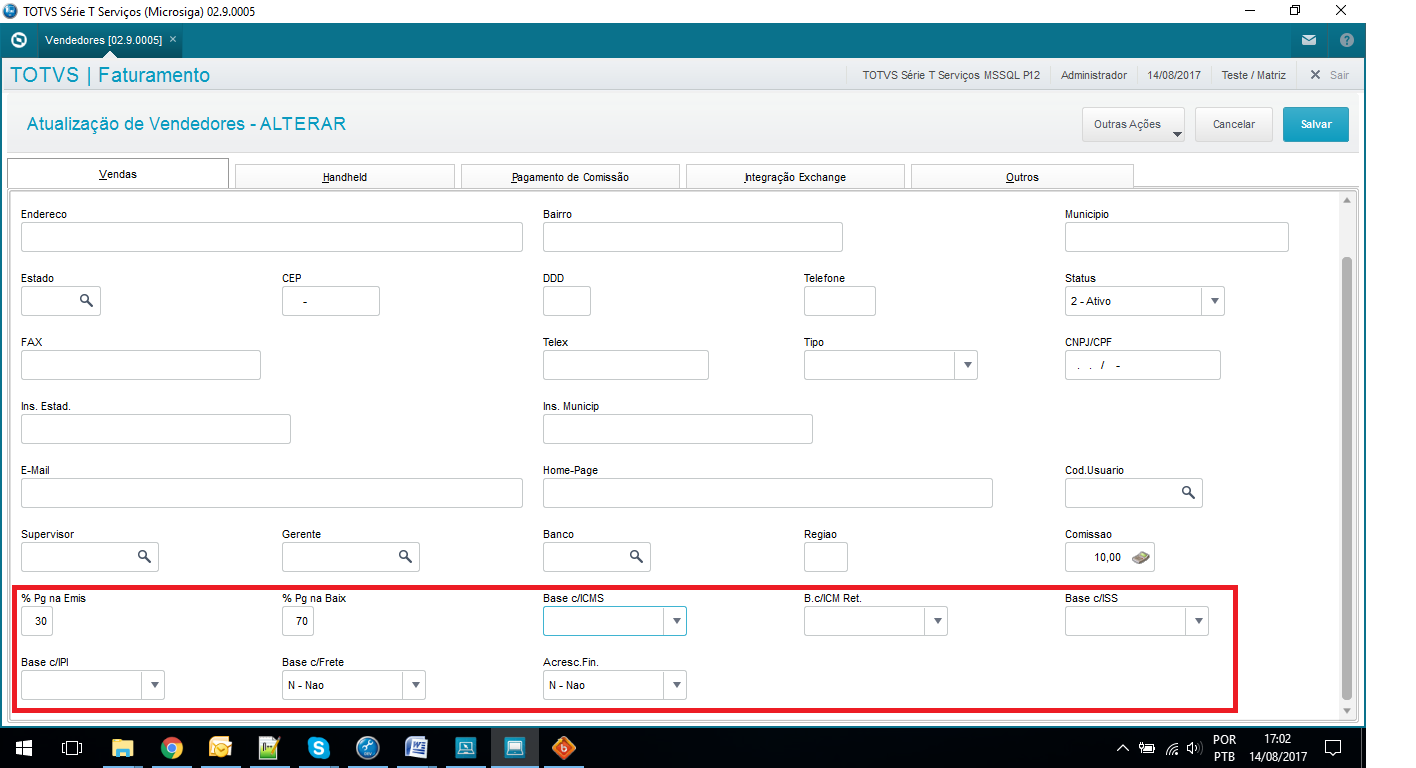Open the Pagamento de Comissão tab

tap(570, 177)
